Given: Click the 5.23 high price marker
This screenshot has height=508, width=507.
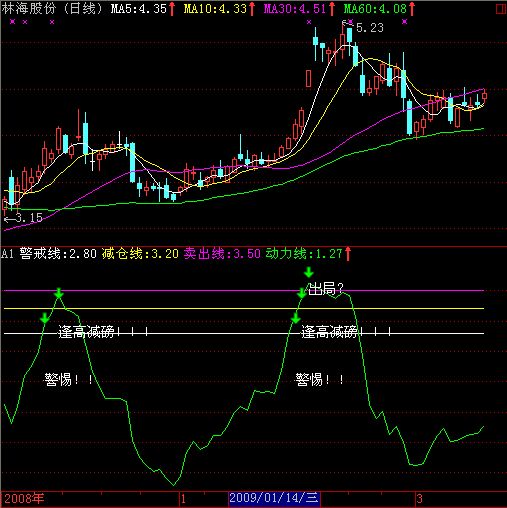Looking at the screenshot, I should [370, 28].
